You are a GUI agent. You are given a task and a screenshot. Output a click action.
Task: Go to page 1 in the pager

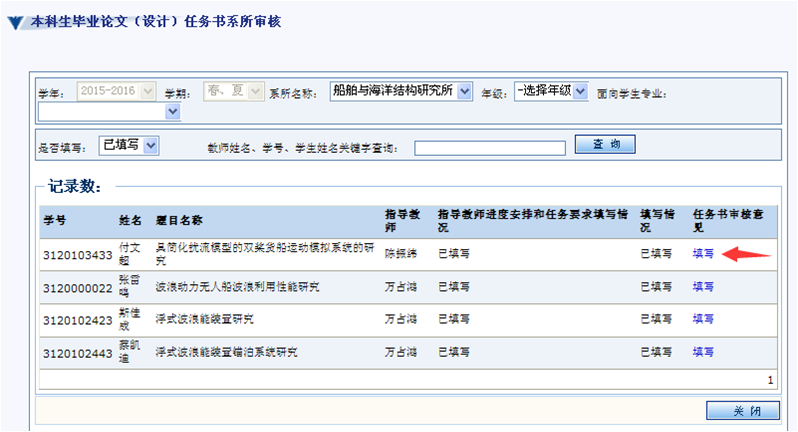click(769, 380)
